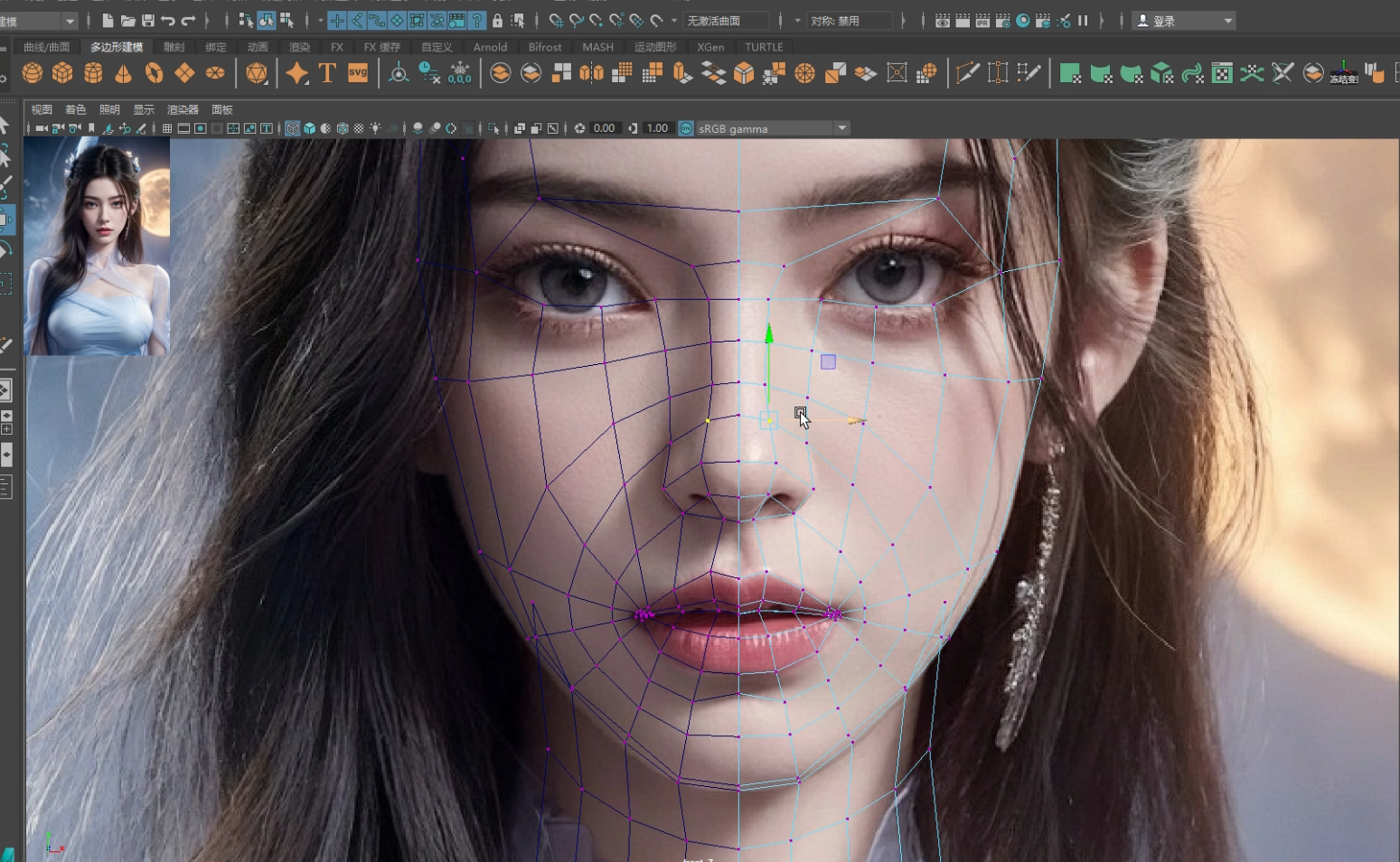Open the 渲染器 panel menu
The image size is (1400, 862).
point(183,109)
